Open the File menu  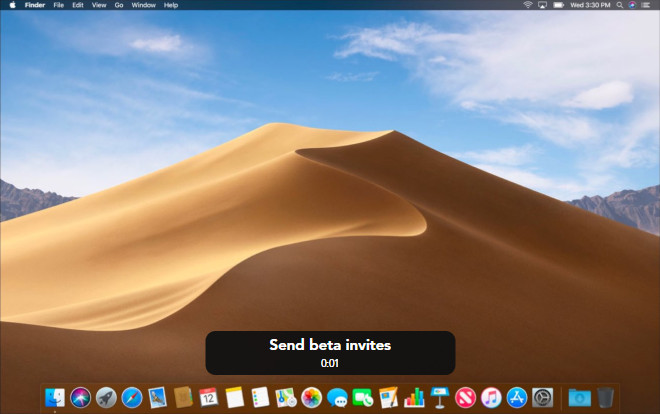[x=59, y=5]
